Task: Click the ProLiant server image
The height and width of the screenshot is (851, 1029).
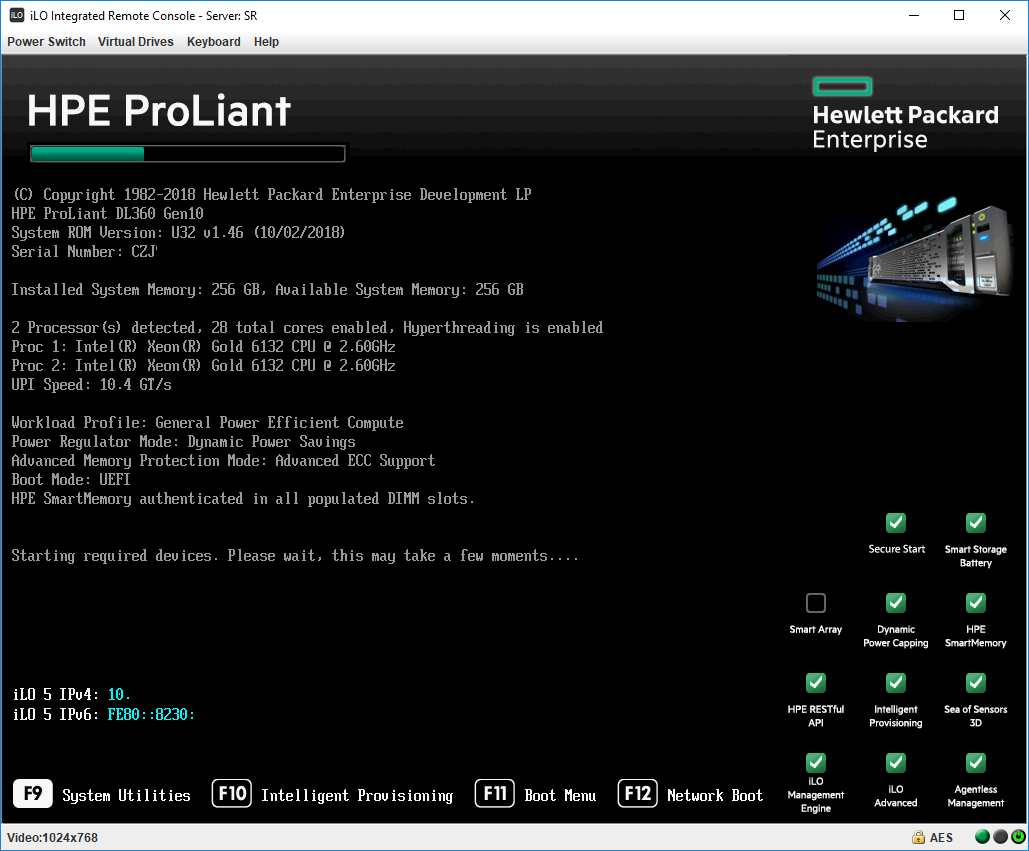Action: pyautogui.click(x=914, y=258)
